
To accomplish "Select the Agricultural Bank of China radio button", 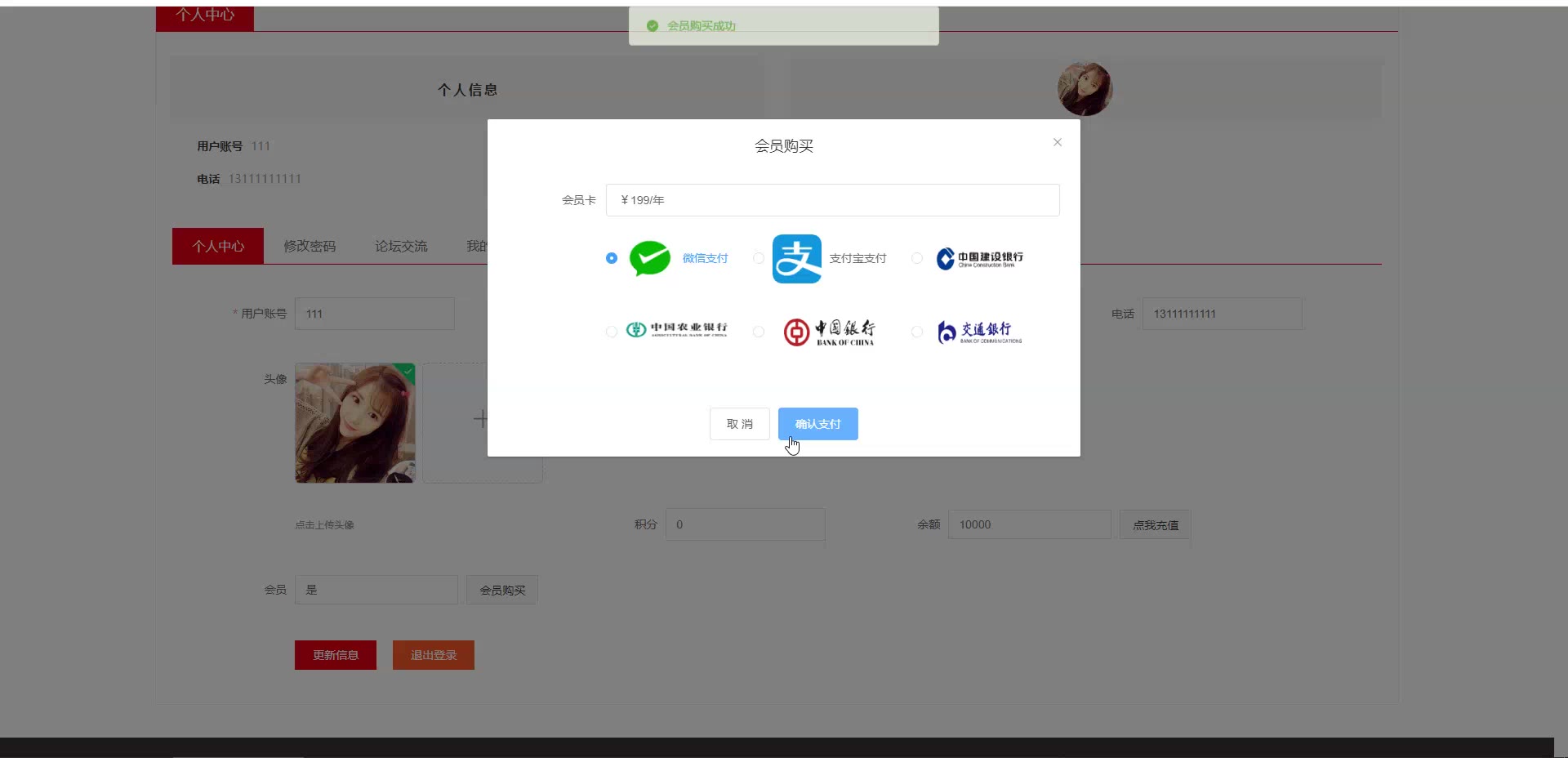I will pos(612,332).
